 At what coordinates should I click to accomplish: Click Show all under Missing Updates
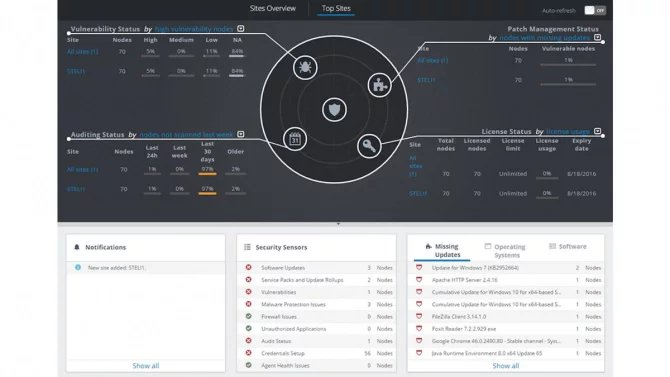[x=505, y=366]
